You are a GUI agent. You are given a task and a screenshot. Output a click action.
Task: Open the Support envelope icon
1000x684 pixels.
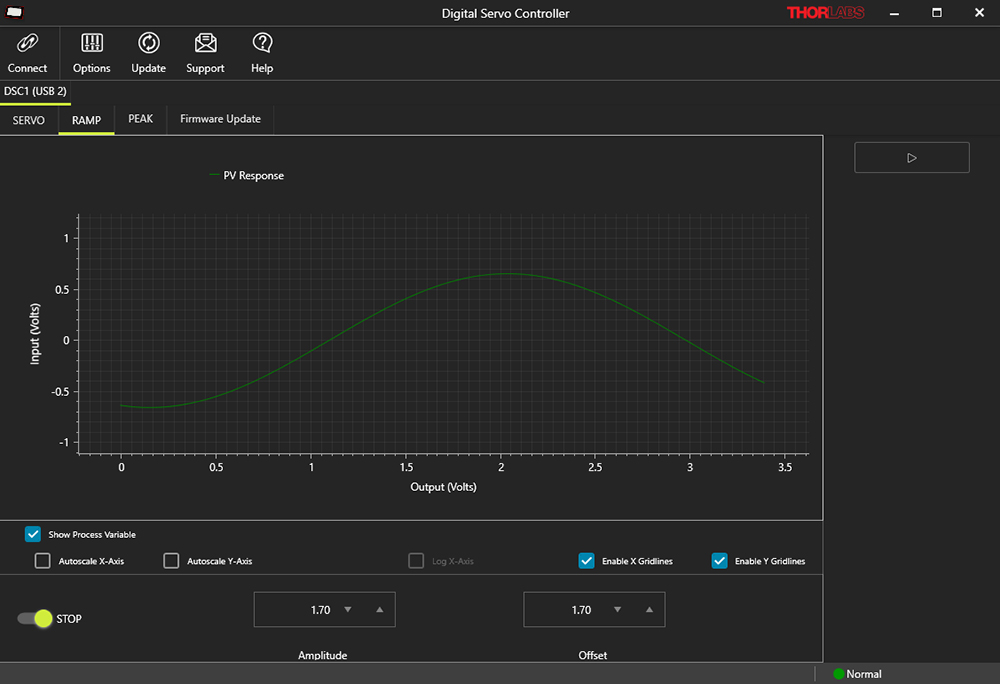pyautogui.click(x=205, y=43)
